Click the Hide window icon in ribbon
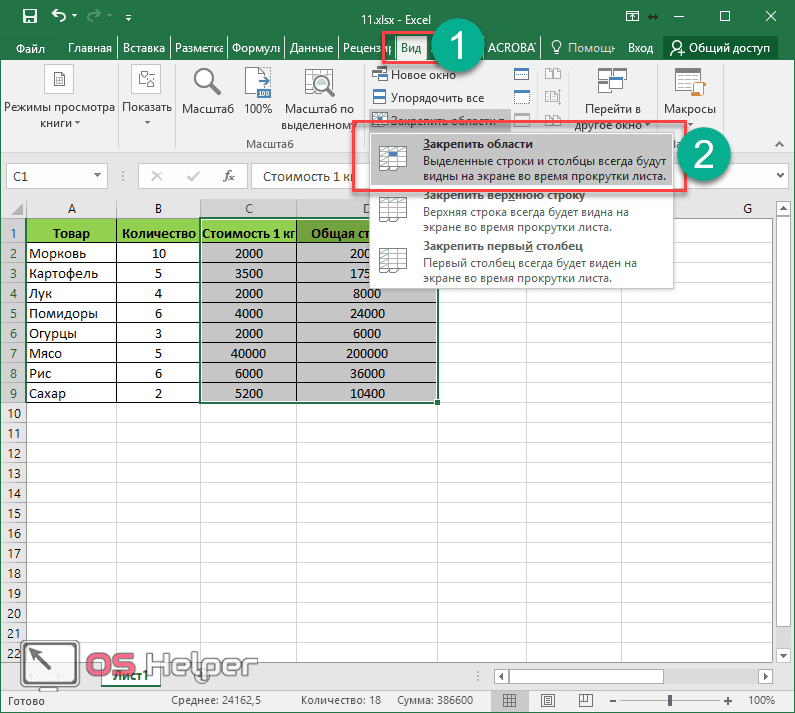 click(x=522, y=97)
